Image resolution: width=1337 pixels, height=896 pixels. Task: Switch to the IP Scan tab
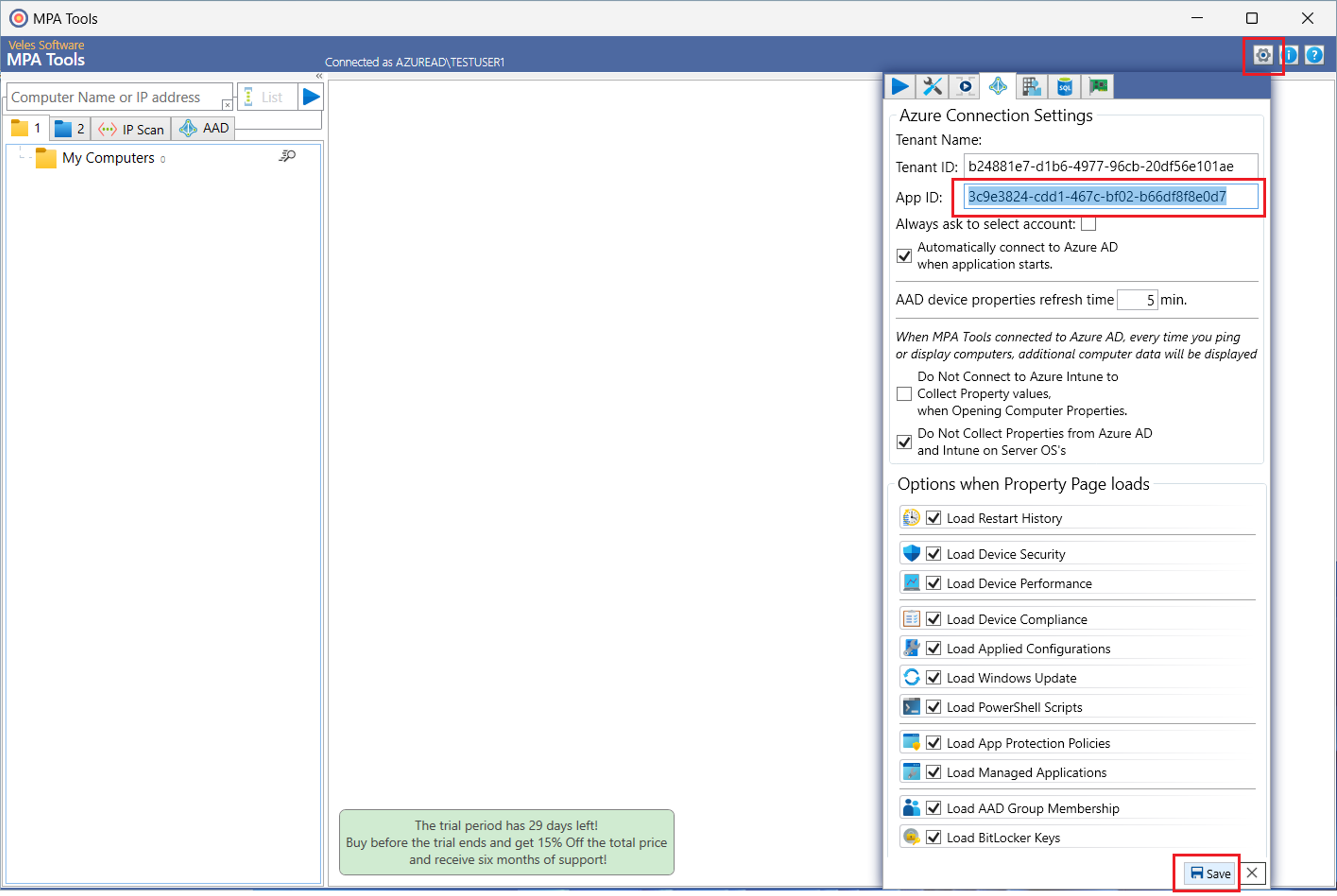tap(131, 129)
